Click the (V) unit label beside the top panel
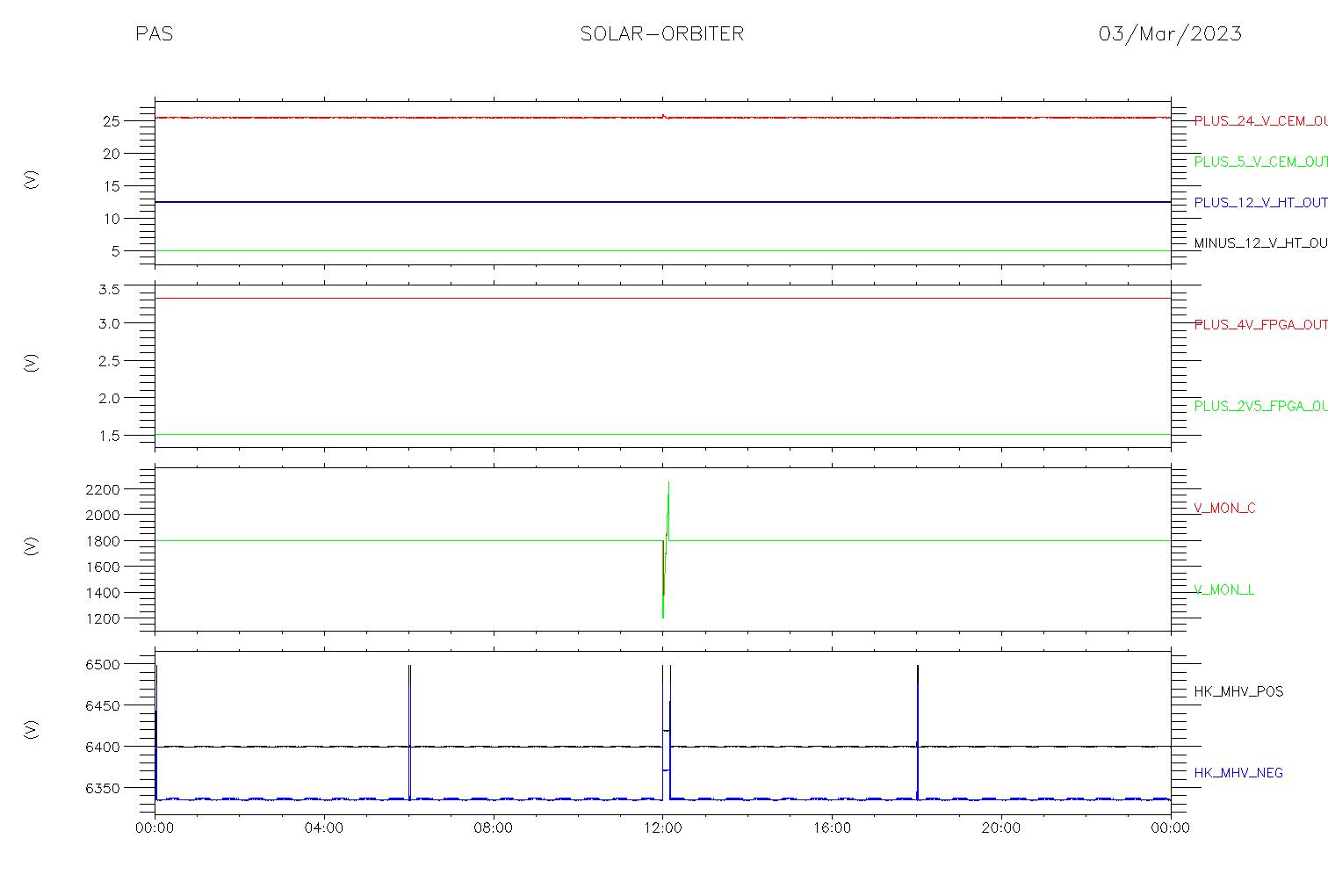1328x896 pixels. click(31, 180)
